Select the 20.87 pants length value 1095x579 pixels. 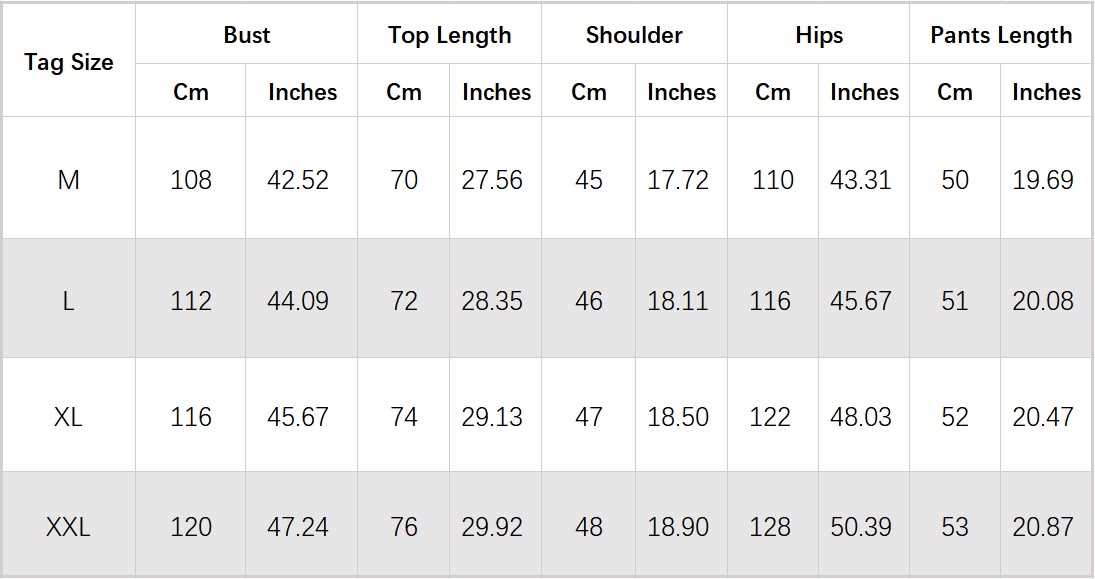[1043, 527]
